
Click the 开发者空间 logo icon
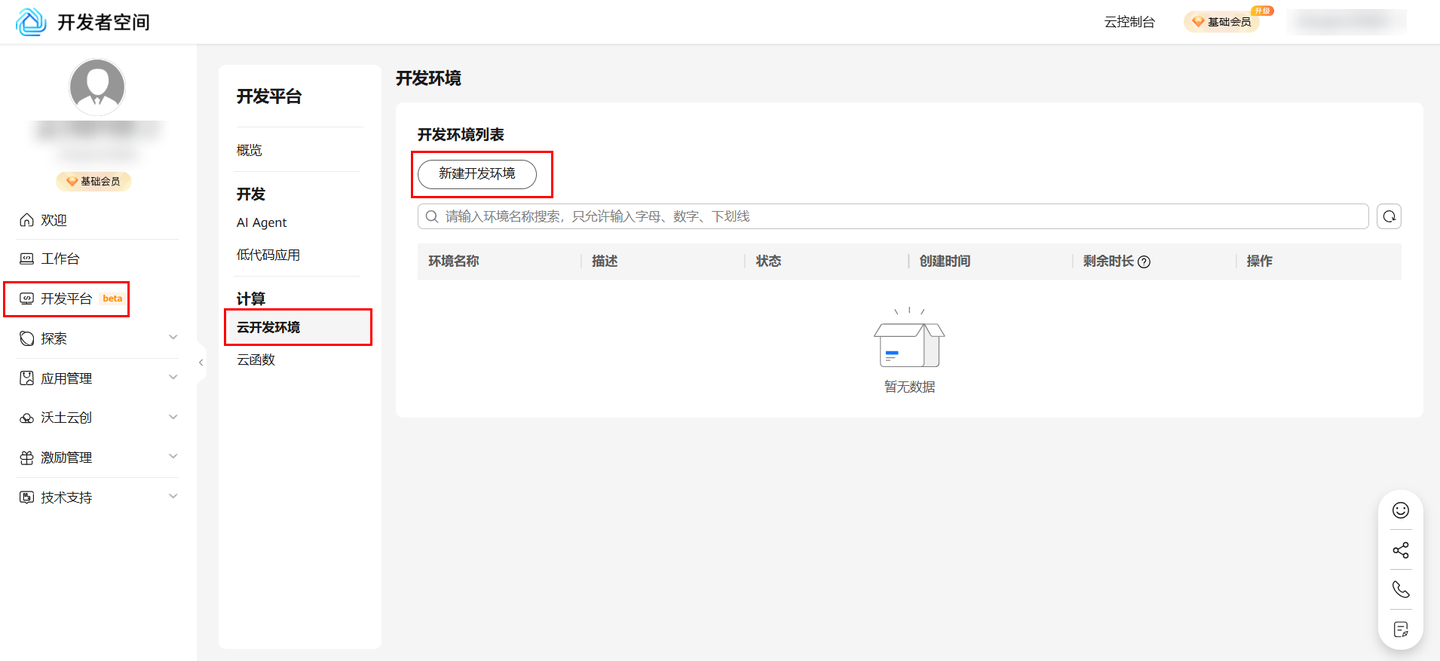tap(30, 21)
